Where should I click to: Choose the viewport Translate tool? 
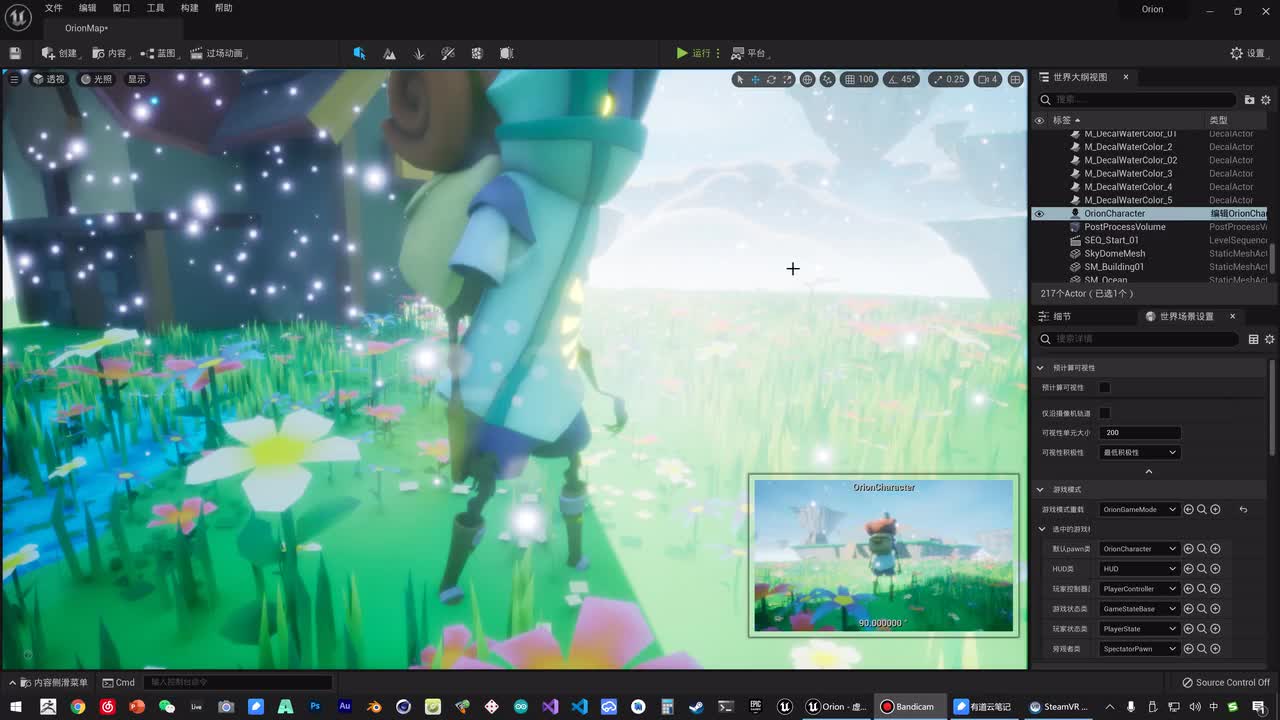pos(755,79)
